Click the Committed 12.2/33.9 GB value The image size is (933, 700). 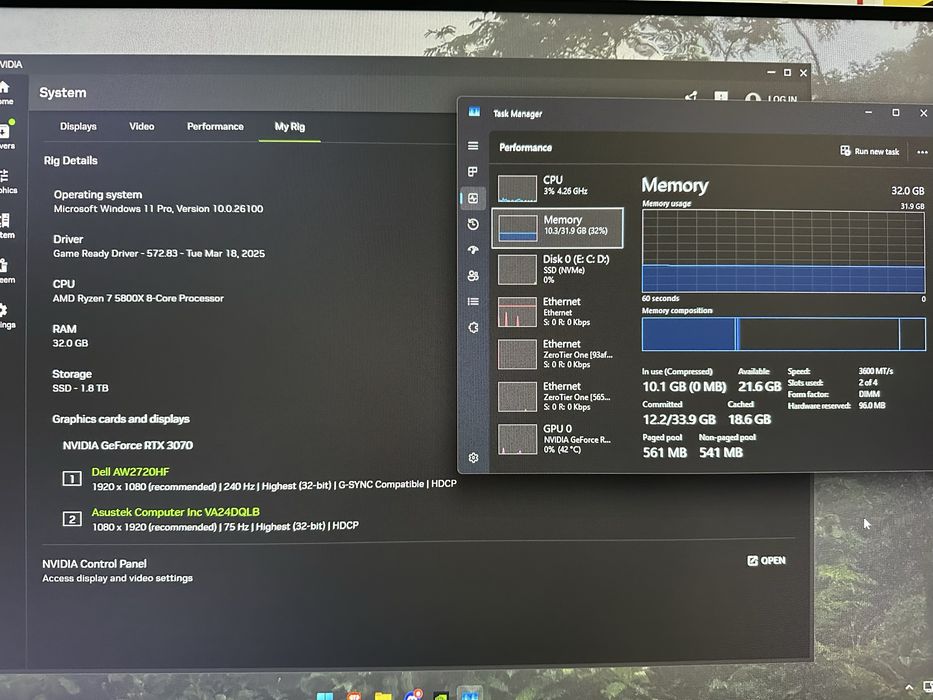pyautogui.click(x=679, y=420)
